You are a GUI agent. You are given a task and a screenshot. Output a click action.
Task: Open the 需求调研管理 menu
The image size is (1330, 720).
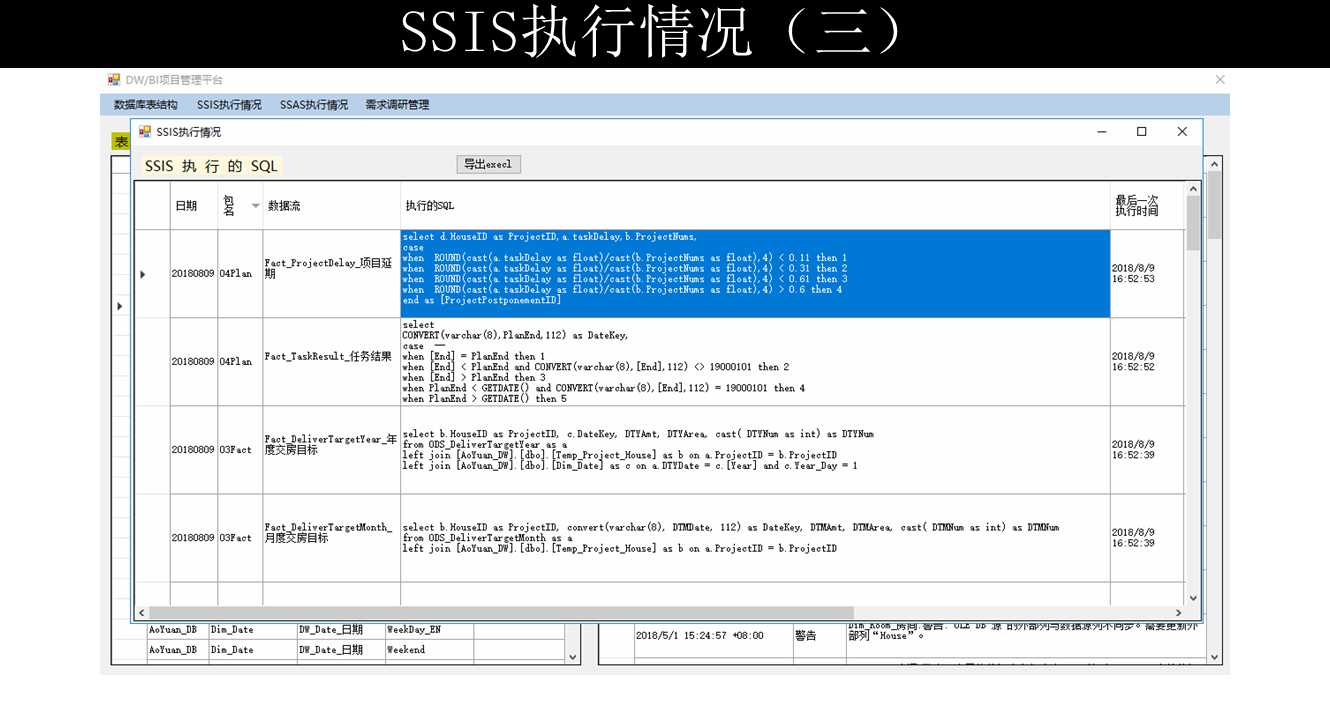point(397,104)
